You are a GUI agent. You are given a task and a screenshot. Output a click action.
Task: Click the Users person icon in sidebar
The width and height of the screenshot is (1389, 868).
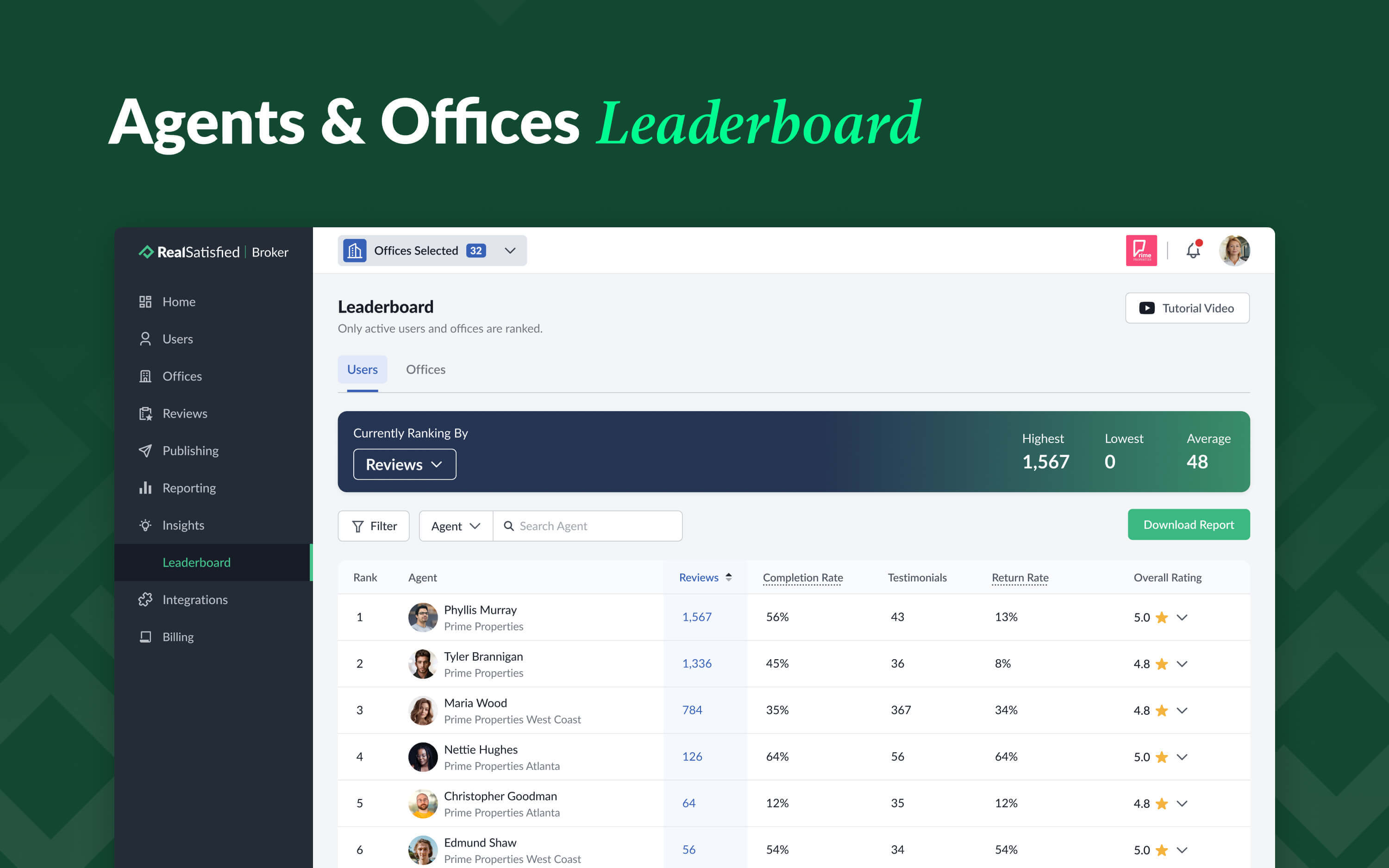[x=145, y=339]
